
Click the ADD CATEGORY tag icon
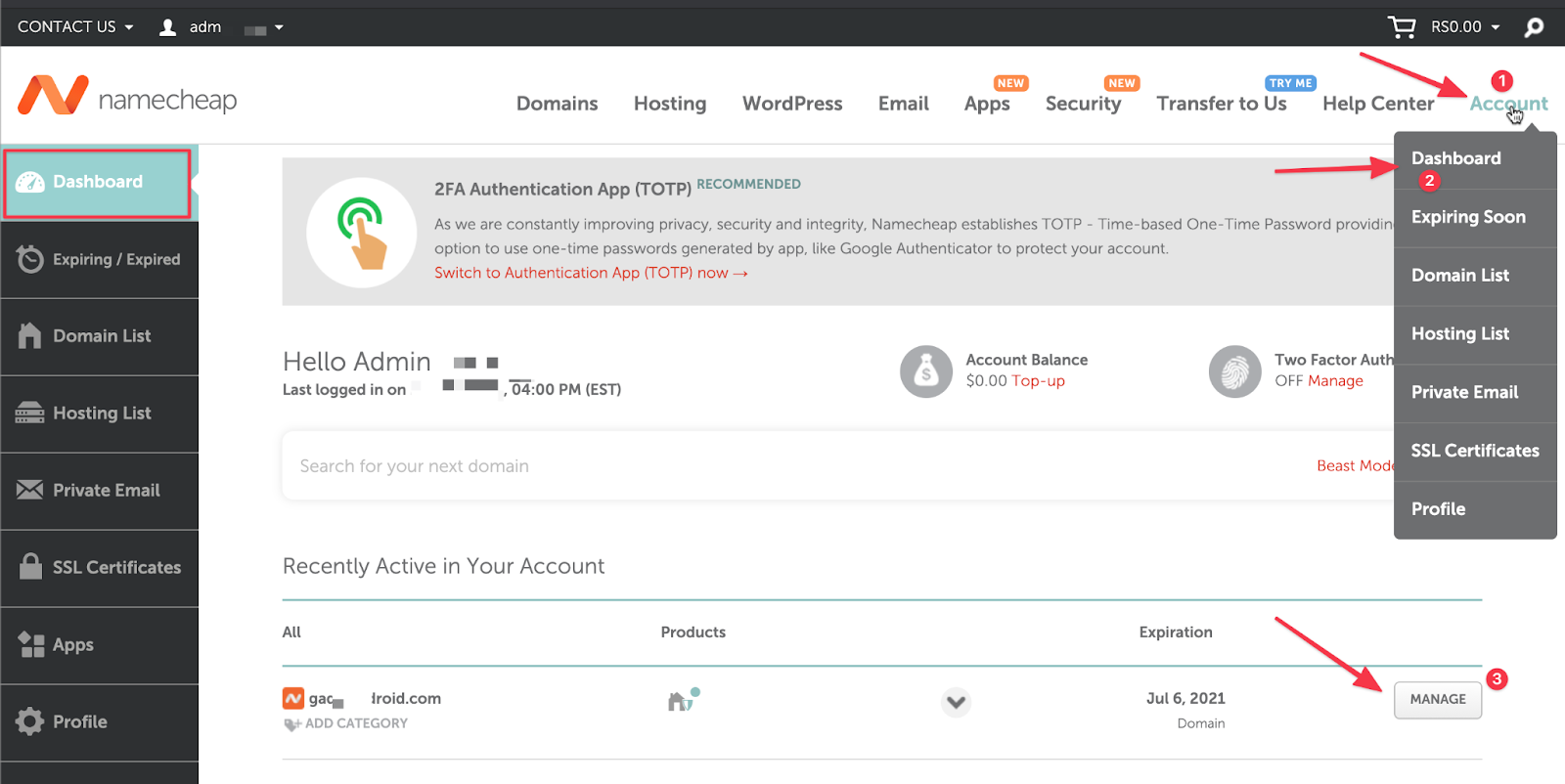pos(292,724)
